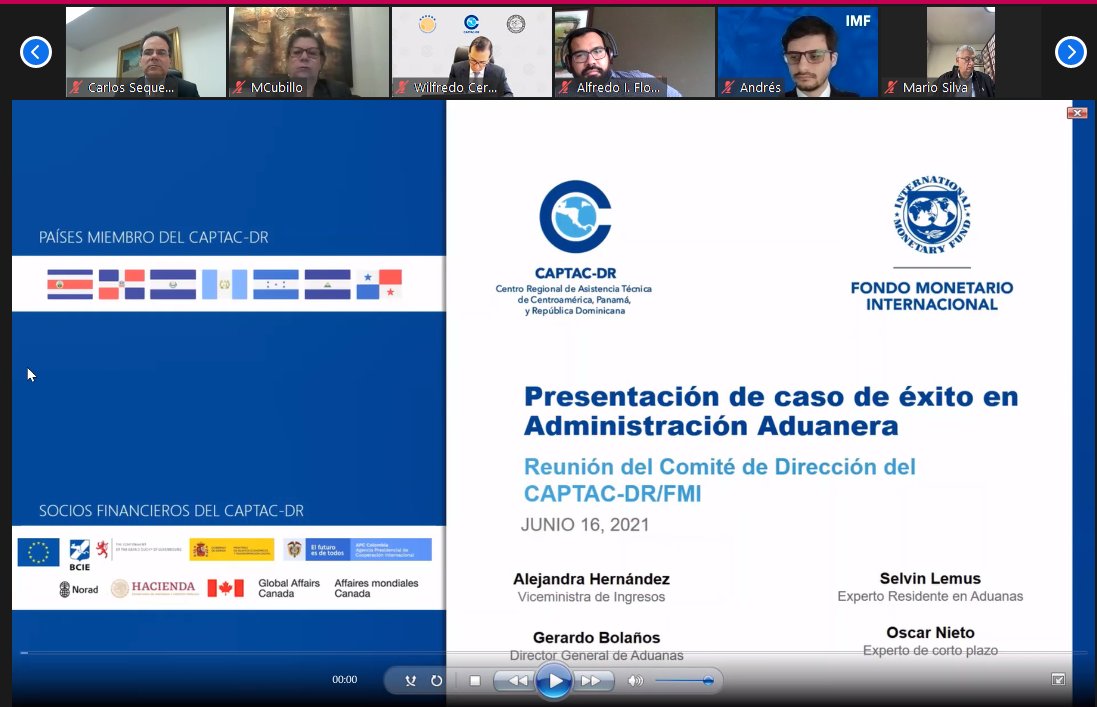This screenshot has width=1097, height=707.
Task: Click the muted mic icon beside Carlos Seque...
Action: pyautogui.click(x=76, y=87)
